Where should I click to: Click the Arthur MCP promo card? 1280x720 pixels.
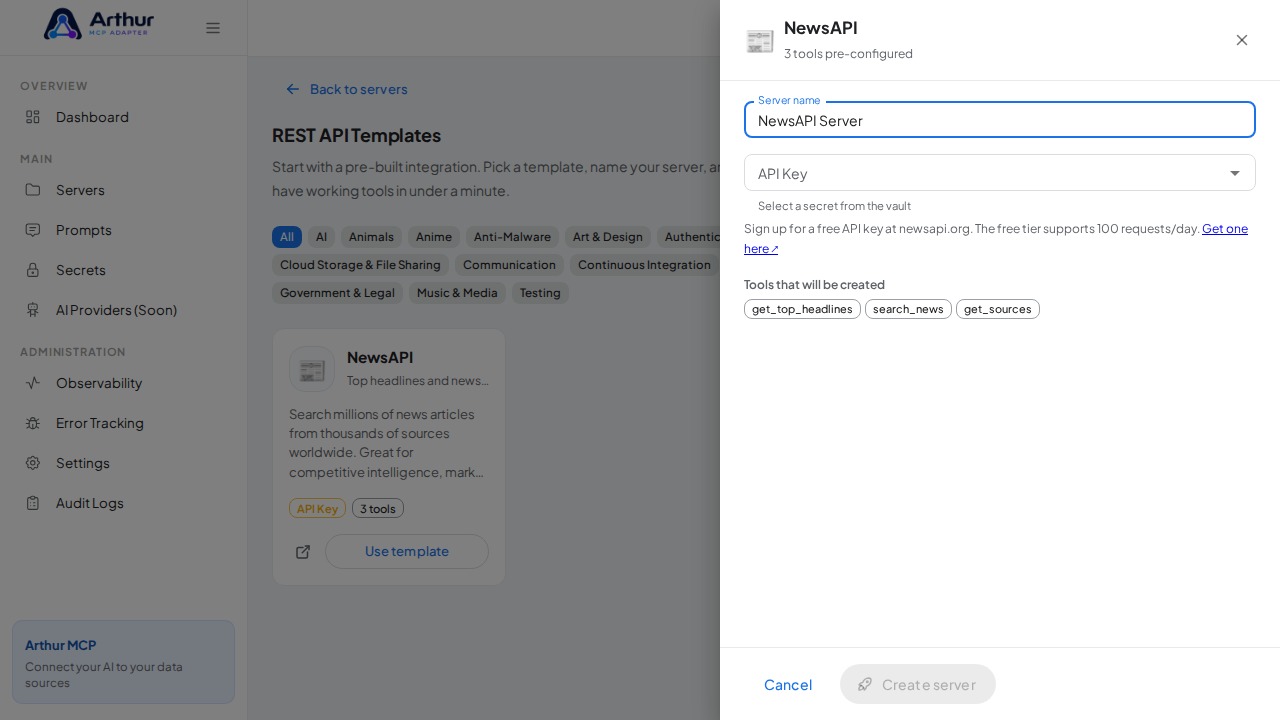[123, 662]
